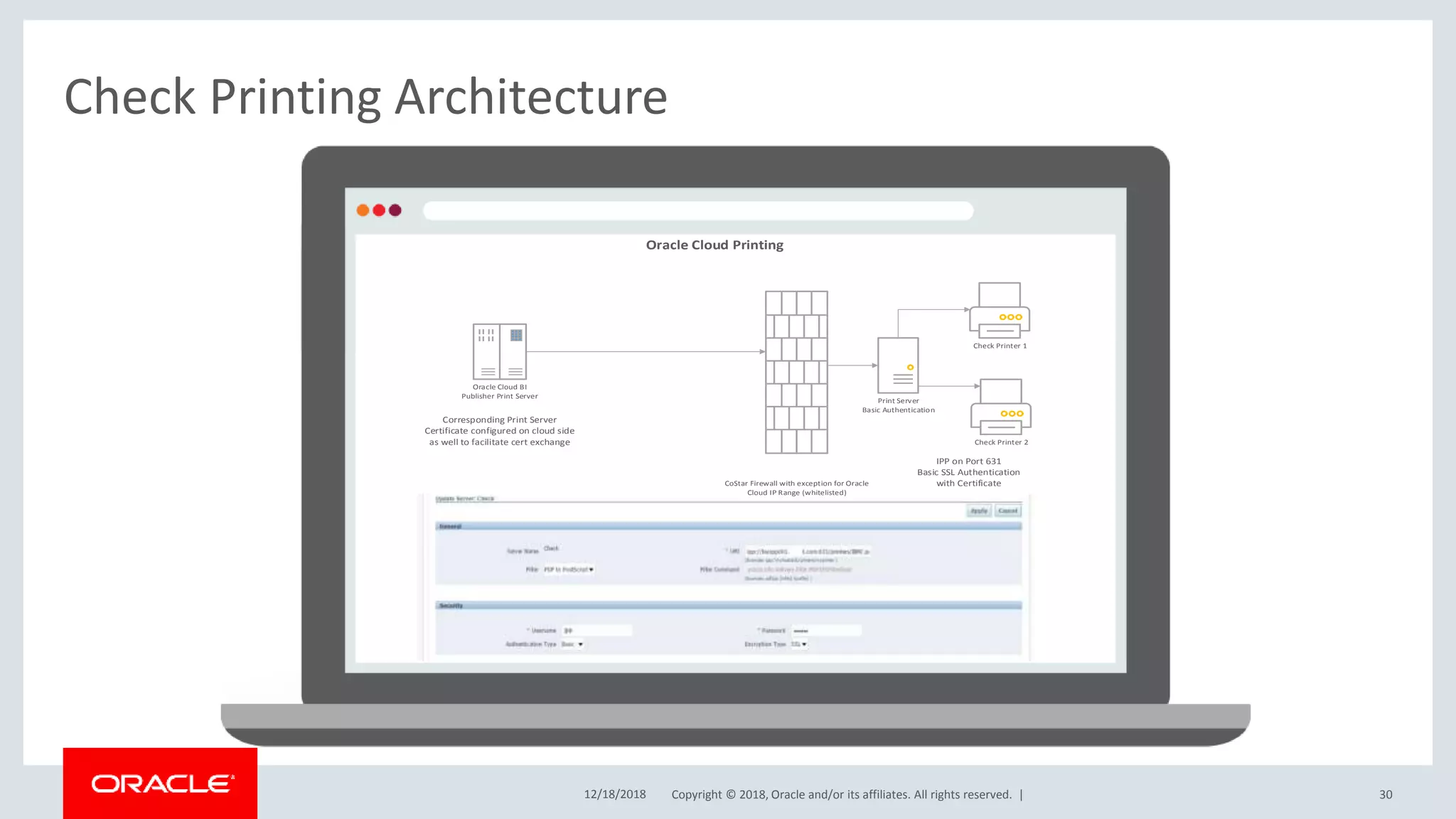Click the 'Check Printer 2' label
The width and height of the screenshot is (1456, 819).
1001,442
